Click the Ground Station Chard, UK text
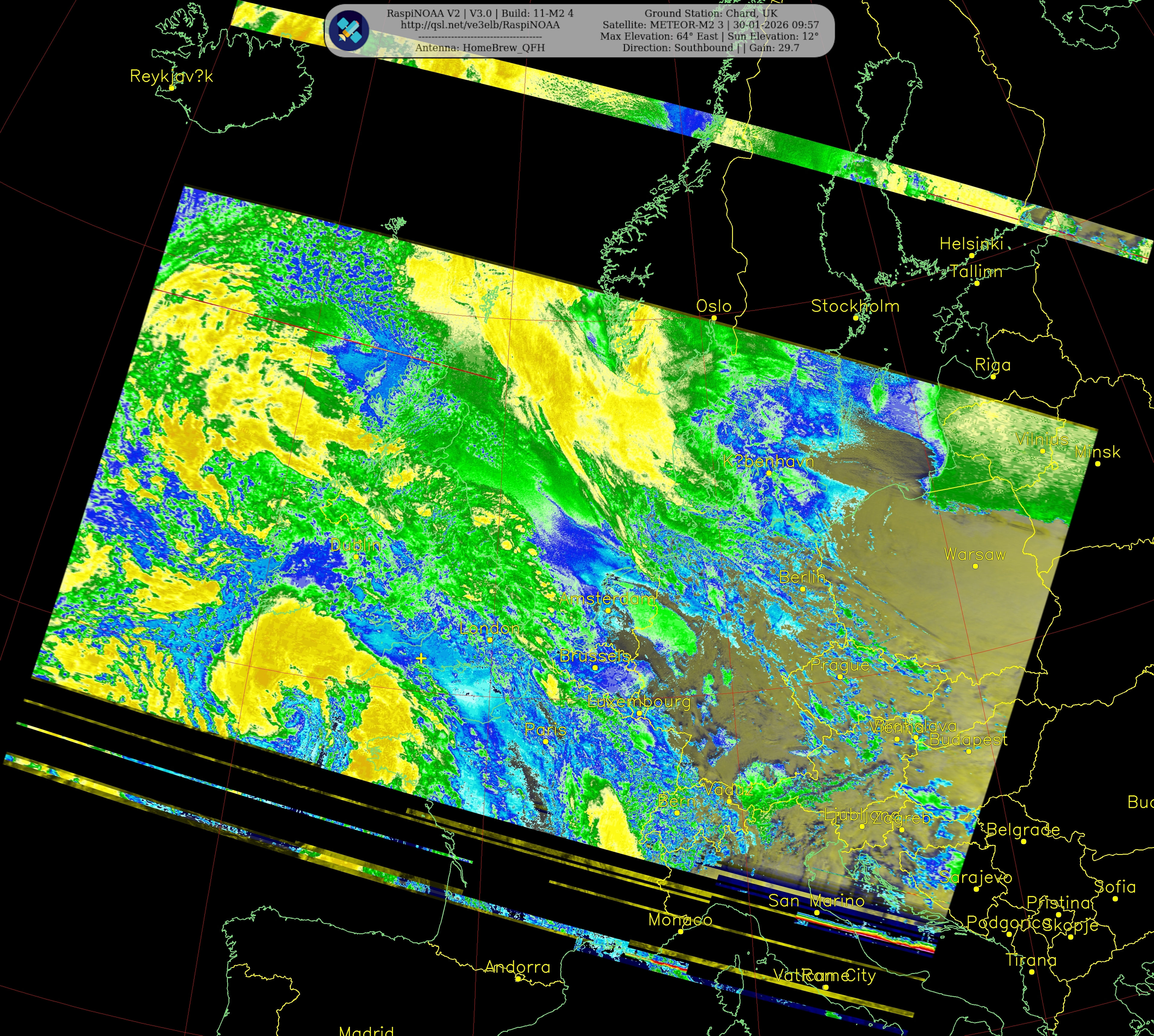This screenshot has height=1036, width=1154. (711, 13)
